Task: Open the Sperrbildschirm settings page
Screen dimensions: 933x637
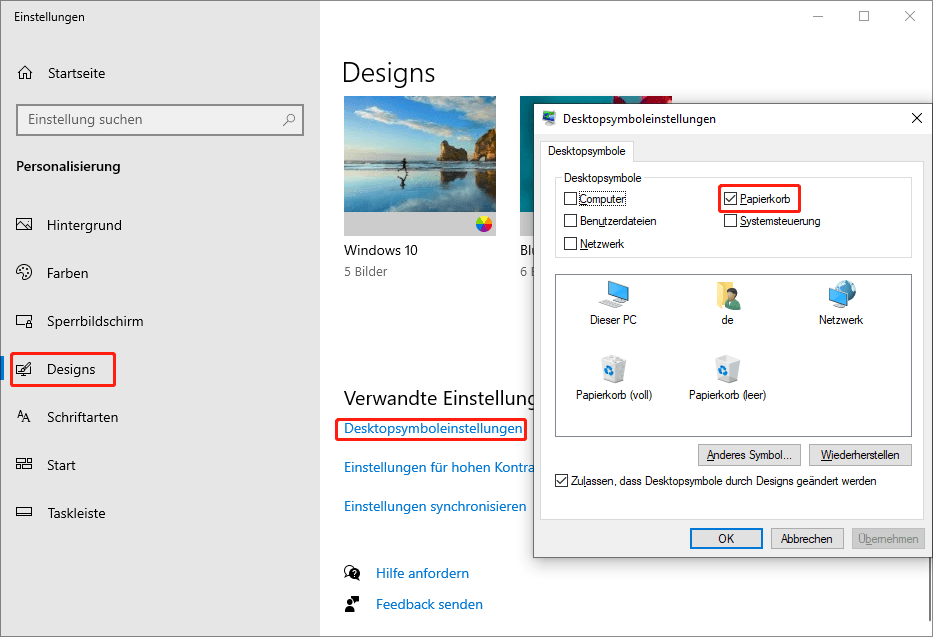Action: click(x=95, y=321)
